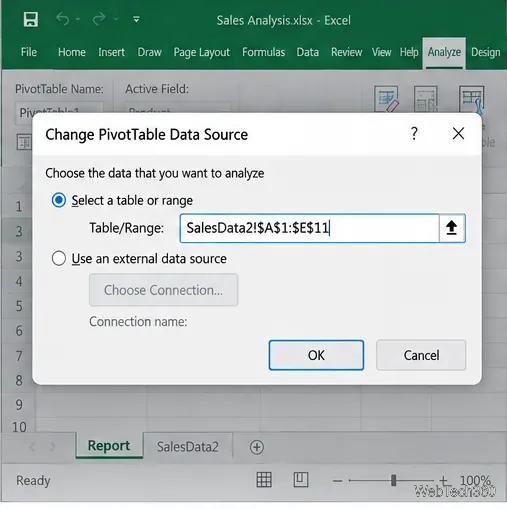
Task: Switch to Normal view icon
Action: click(264, 480)
